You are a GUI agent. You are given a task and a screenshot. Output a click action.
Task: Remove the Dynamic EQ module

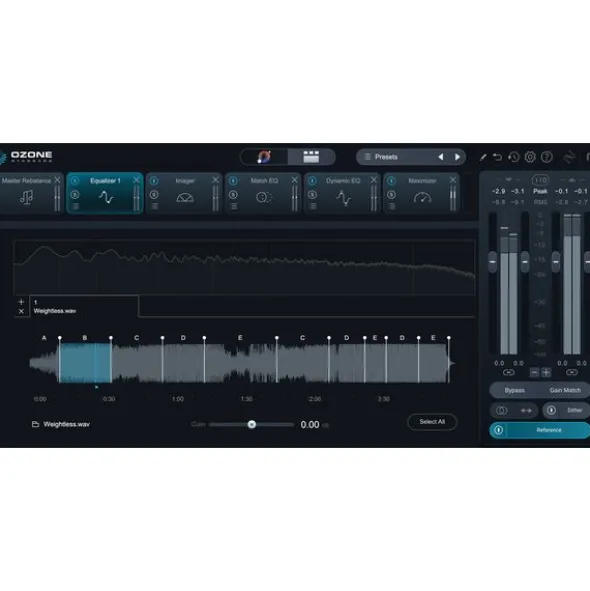click(x=374, y=180)
